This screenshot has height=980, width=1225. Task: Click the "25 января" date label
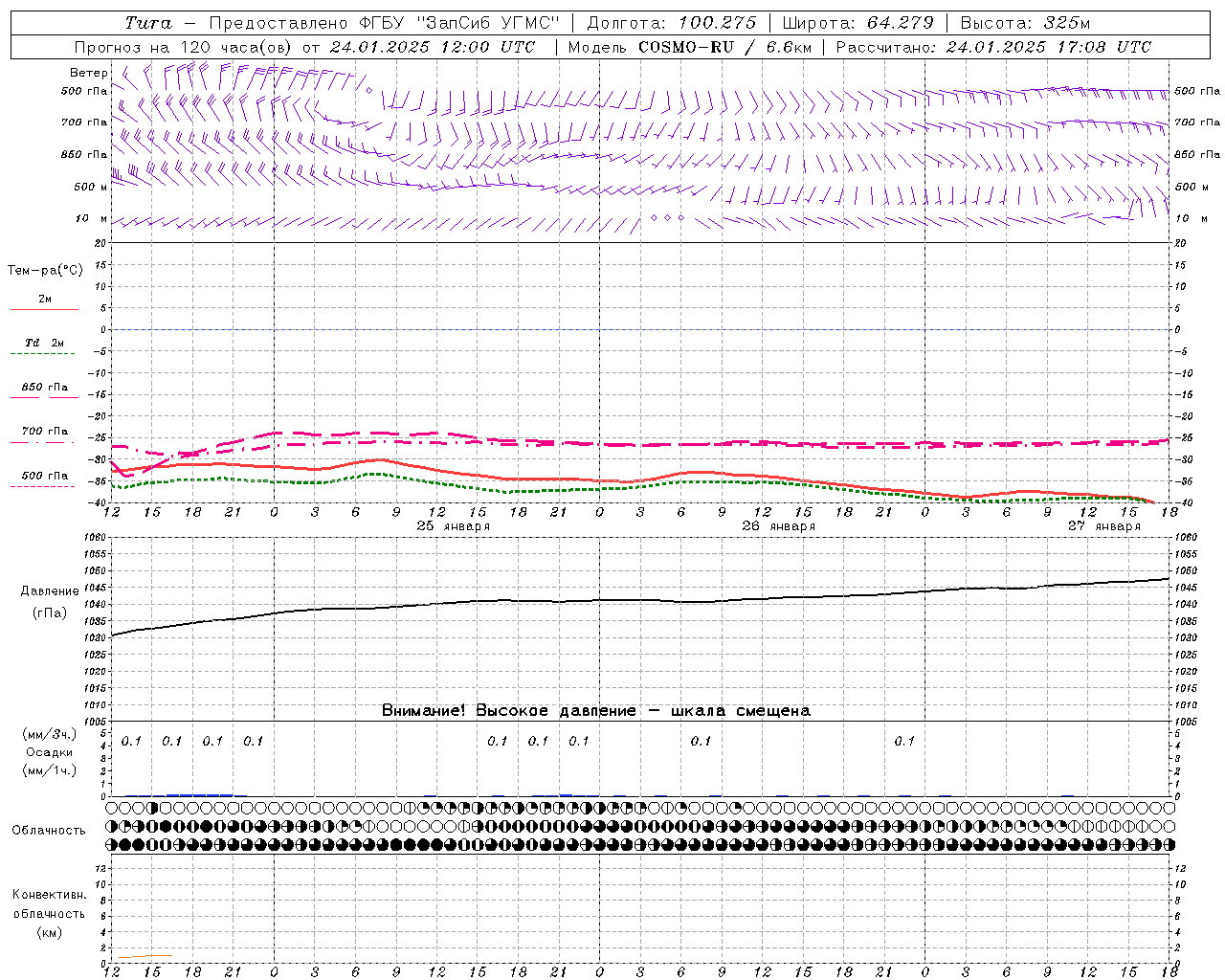click(x=454, y=526)
